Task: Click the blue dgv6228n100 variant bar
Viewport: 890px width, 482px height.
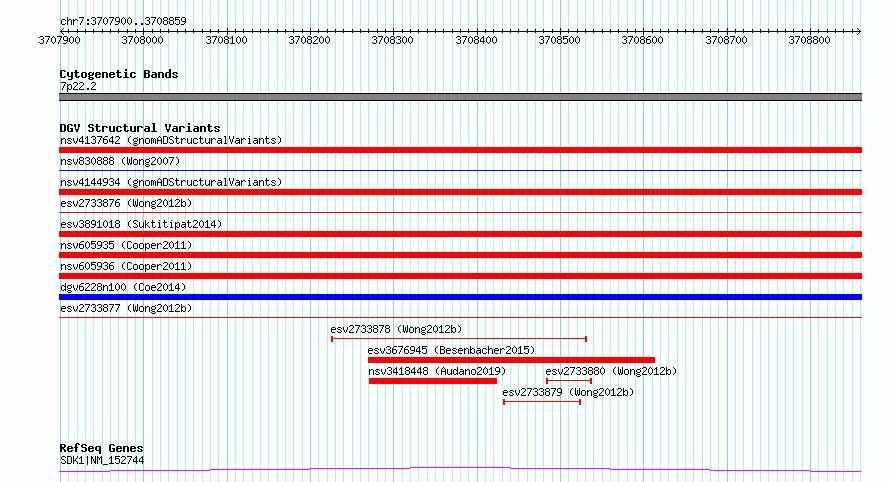Action: pos(460,297)
